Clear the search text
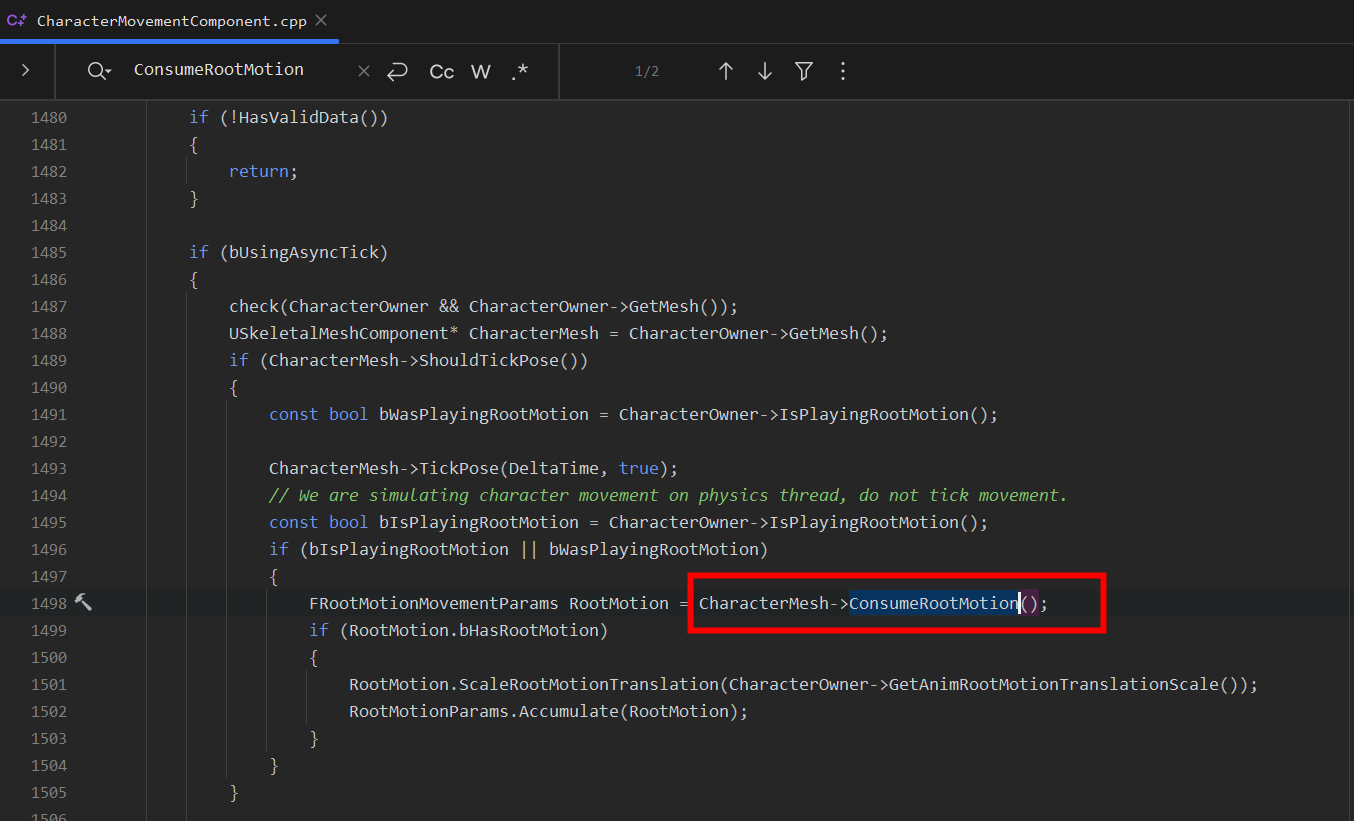1354x821 pixels. click(364, 71)
